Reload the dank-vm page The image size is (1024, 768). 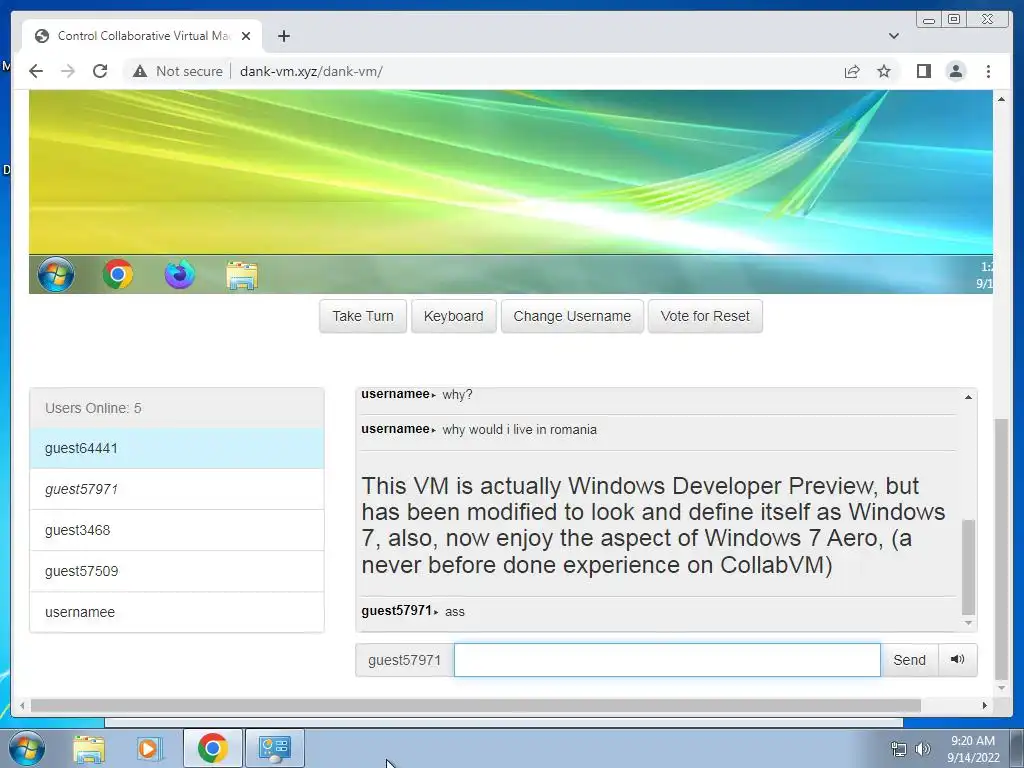point(100,71)
